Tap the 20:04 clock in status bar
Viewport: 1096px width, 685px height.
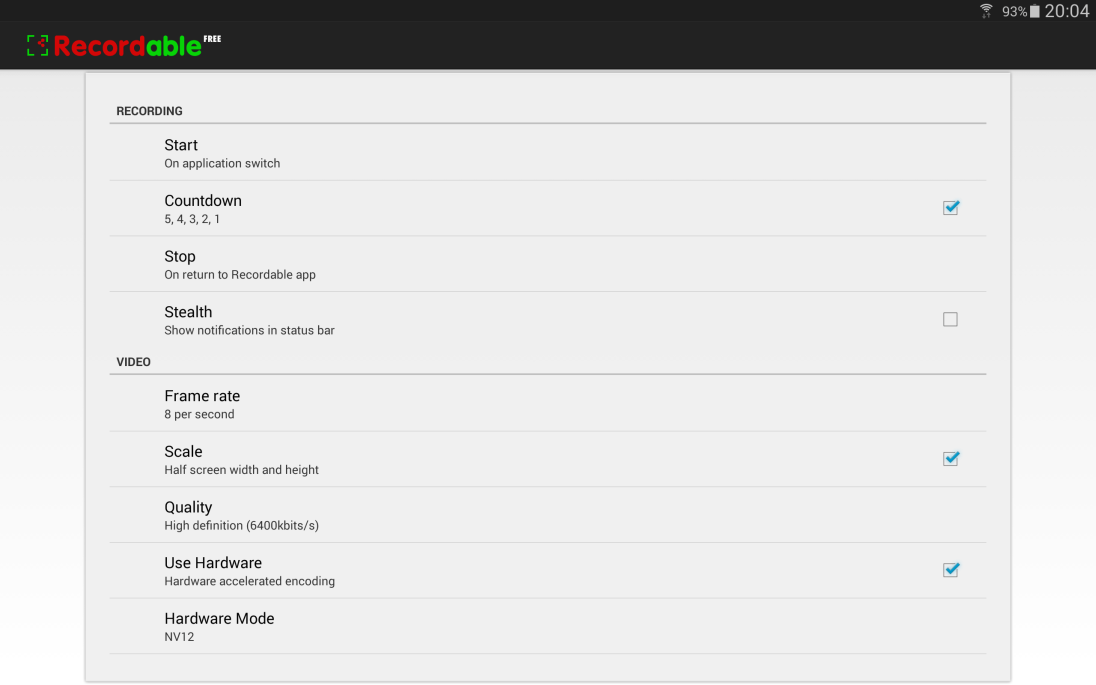point(1067,10)
